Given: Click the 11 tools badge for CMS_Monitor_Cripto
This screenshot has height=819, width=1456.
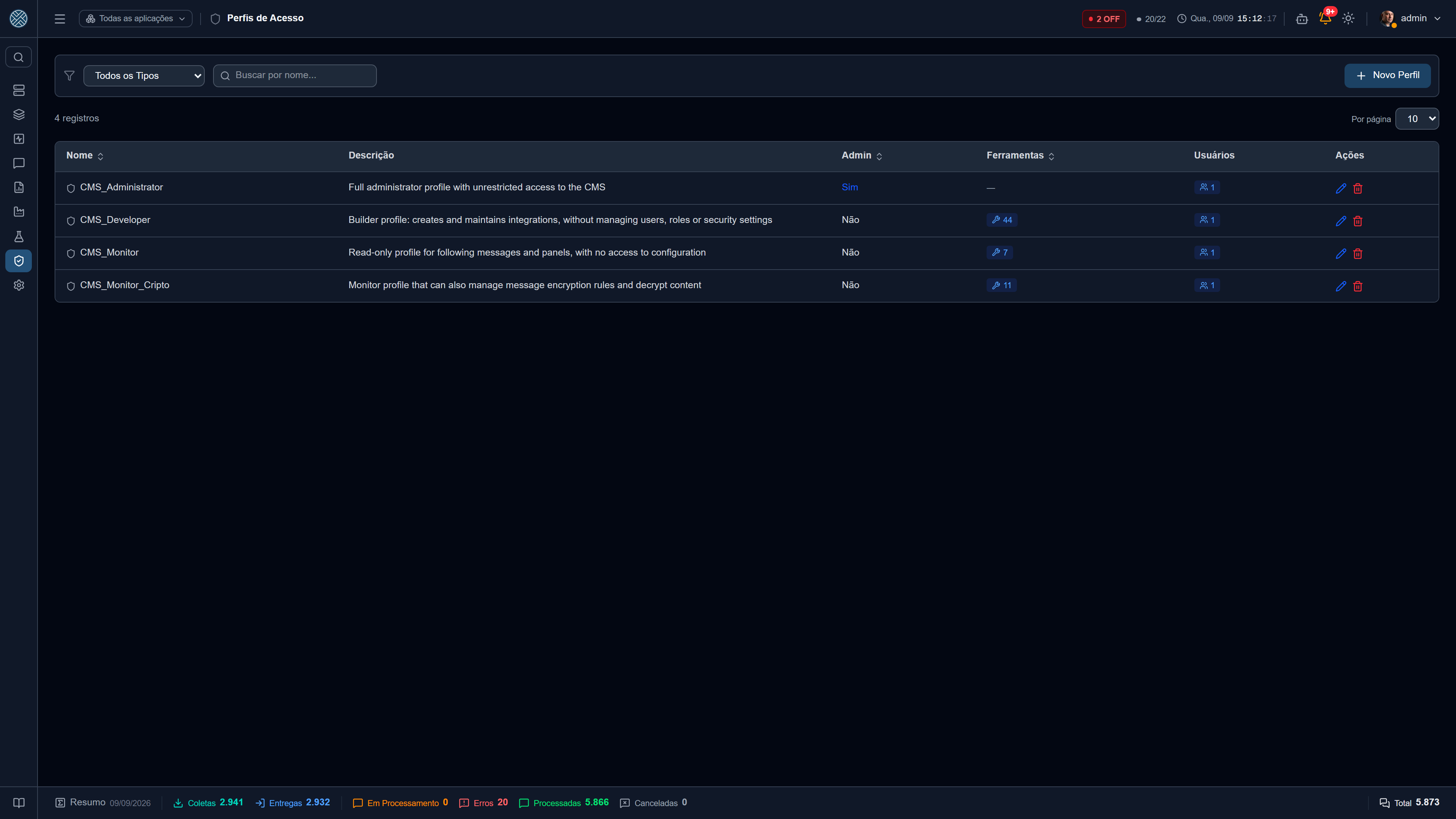Looking at the screenshot, I should [x=1001, y=286].
